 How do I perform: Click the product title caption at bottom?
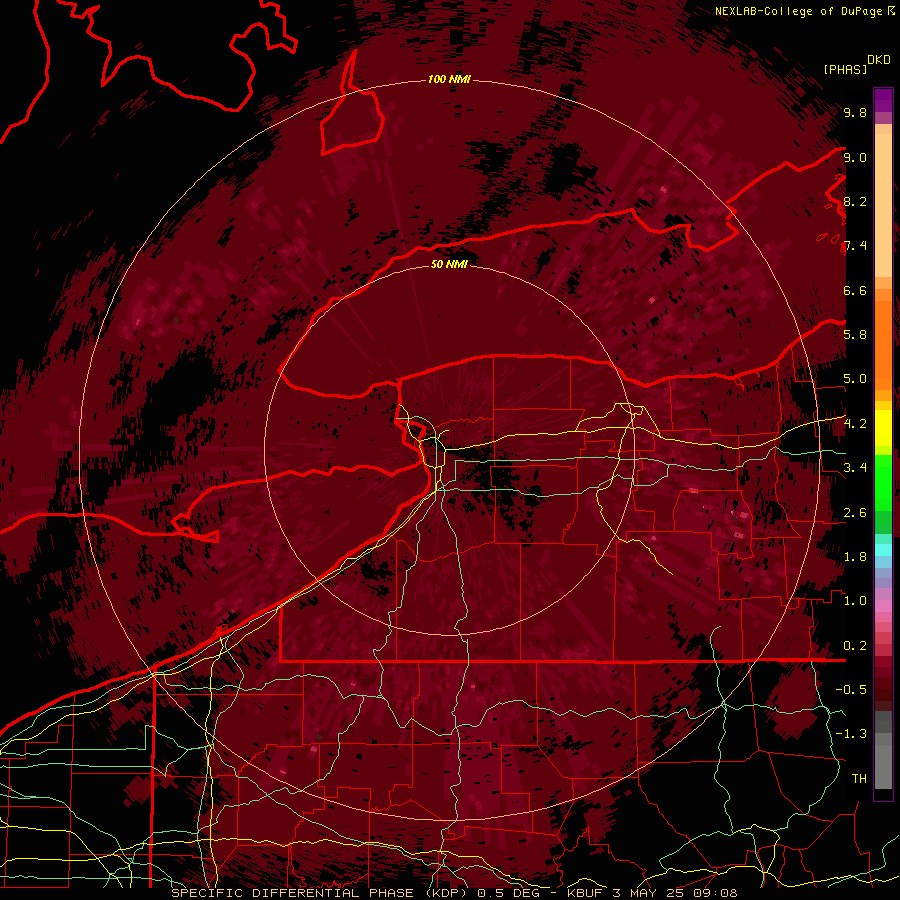coord(454,893)
